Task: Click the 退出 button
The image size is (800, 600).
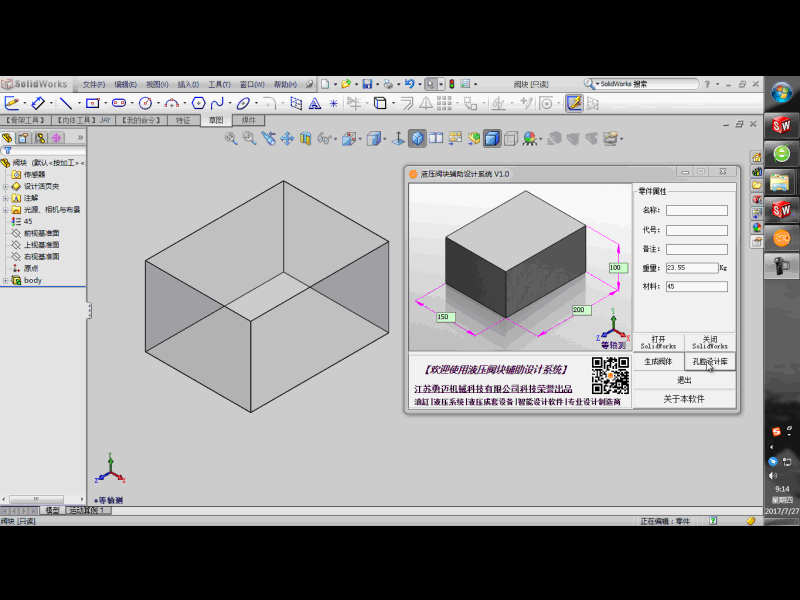Action: point(684,380)
